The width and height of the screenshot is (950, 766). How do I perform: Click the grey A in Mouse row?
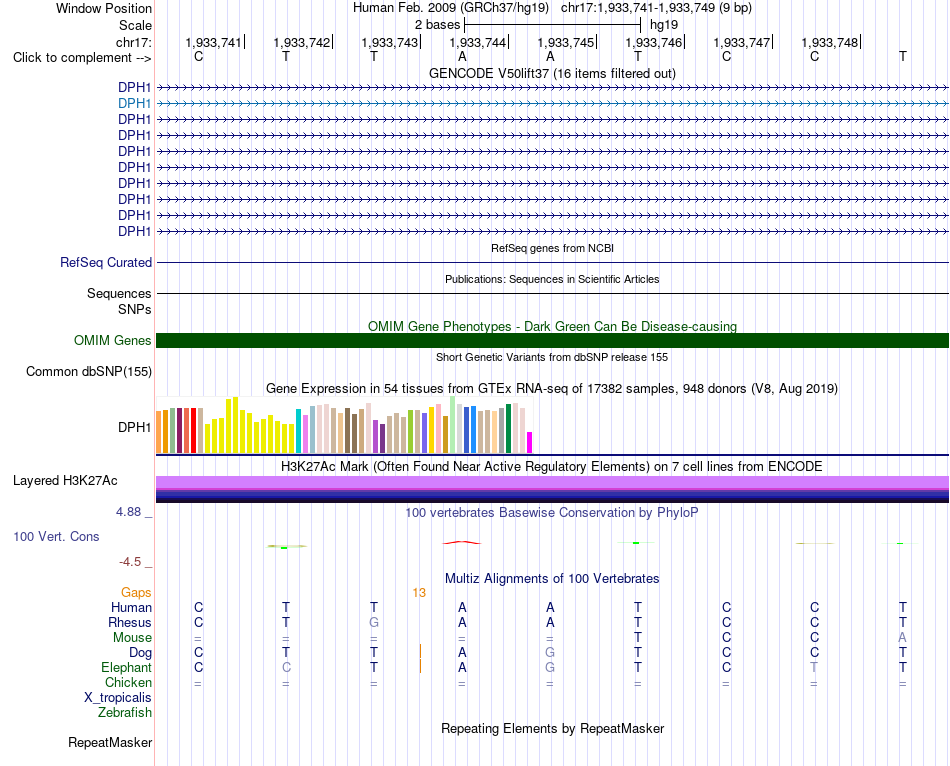902,638
